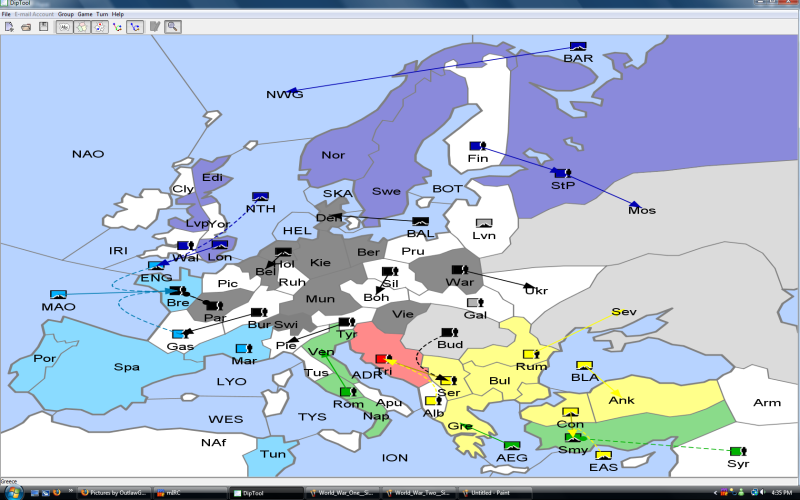The width and height of the screenshot is (800, 500).
Task: Click the Open file folder icon
Action: (26, 26)
